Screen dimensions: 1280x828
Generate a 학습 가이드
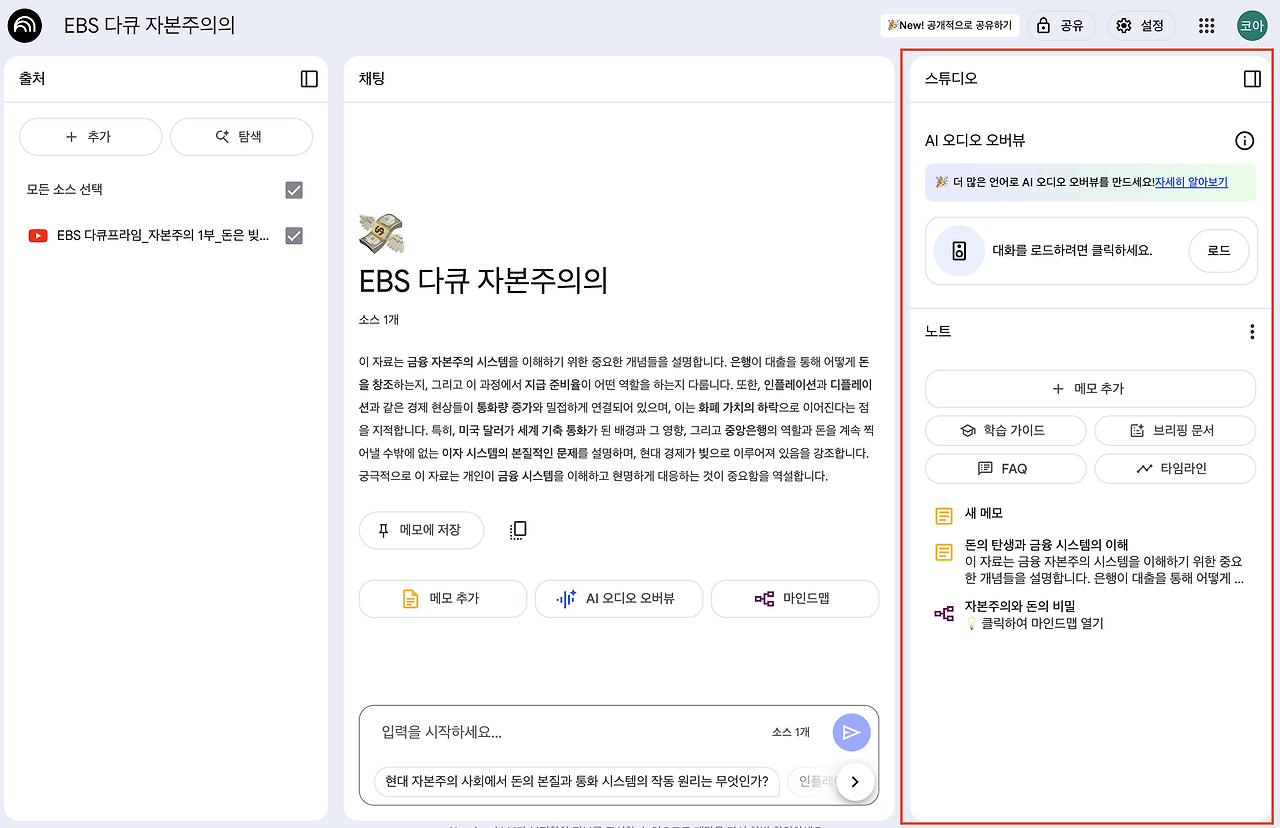(x=1005, y=431)
